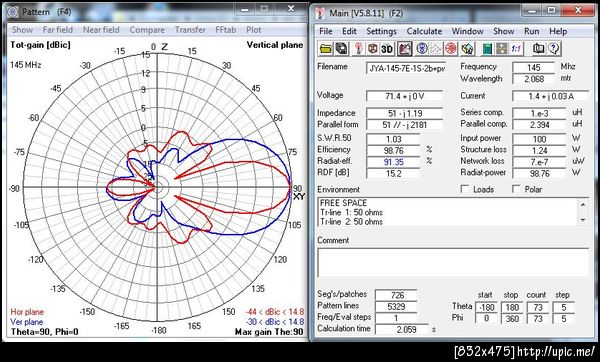Viewport: 600px width, 362px height.
Task: Click the 1:1 toolbar icon
Action: point(516,49)
